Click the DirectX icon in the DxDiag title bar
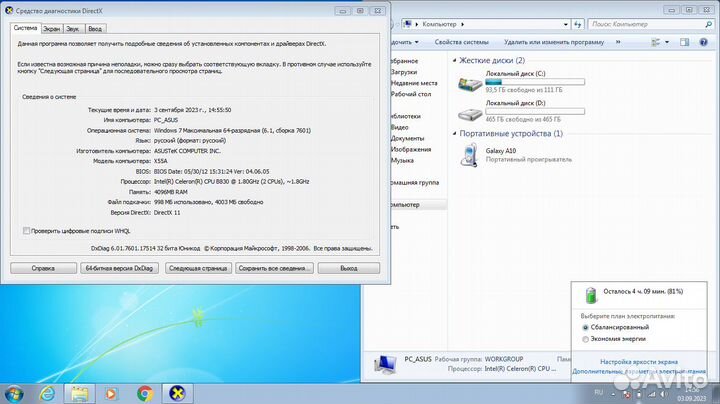The height and width of the screenshot is (404, 720). point(9,10)
